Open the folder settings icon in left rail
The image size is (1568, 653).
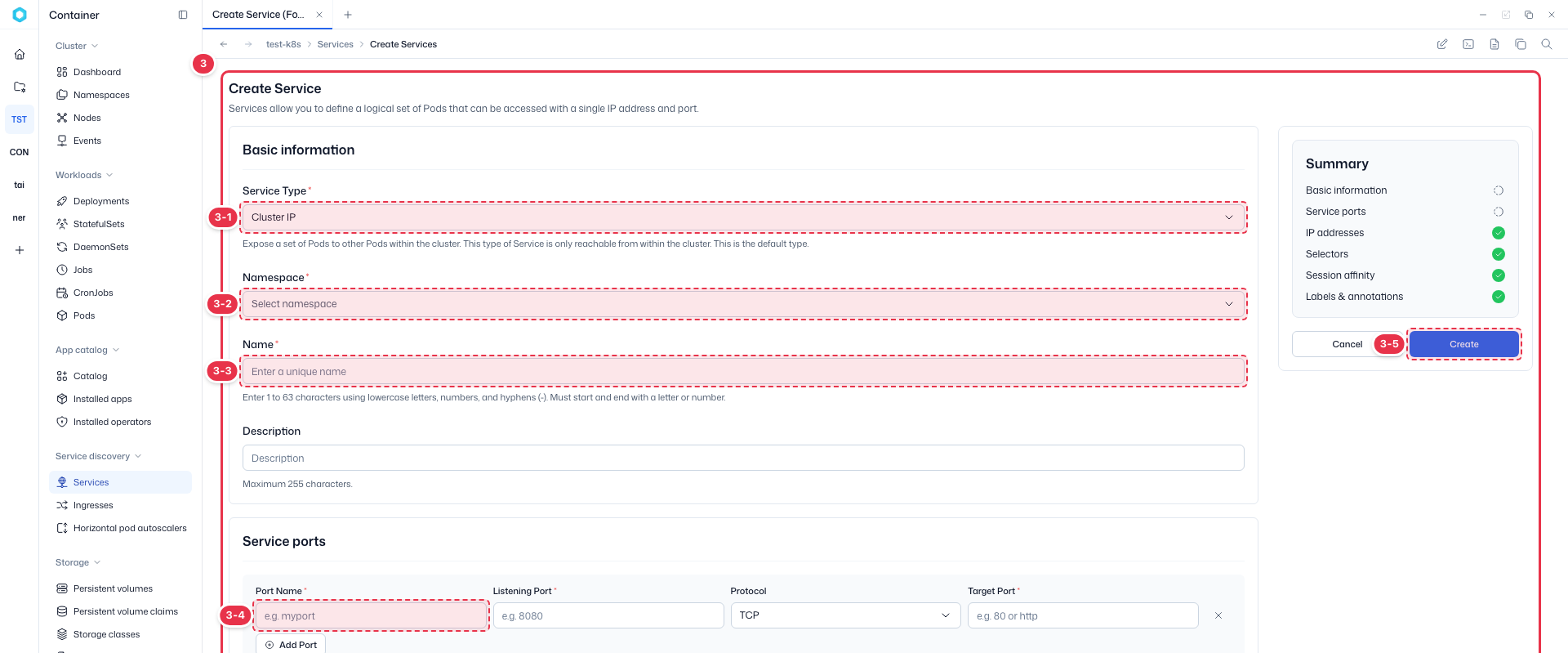(20, 87)
